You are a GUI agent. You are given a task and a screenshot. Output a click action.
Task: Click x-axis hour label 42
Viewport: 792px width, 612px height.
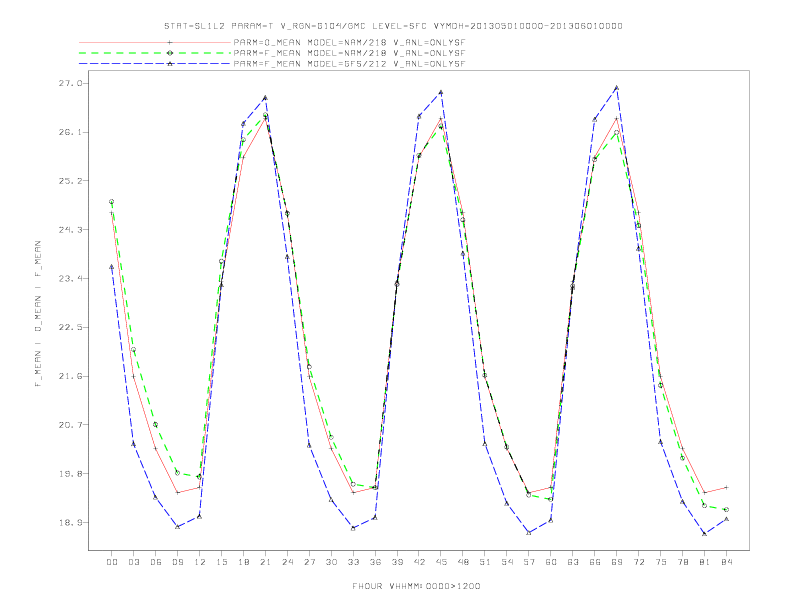point(419,562)
